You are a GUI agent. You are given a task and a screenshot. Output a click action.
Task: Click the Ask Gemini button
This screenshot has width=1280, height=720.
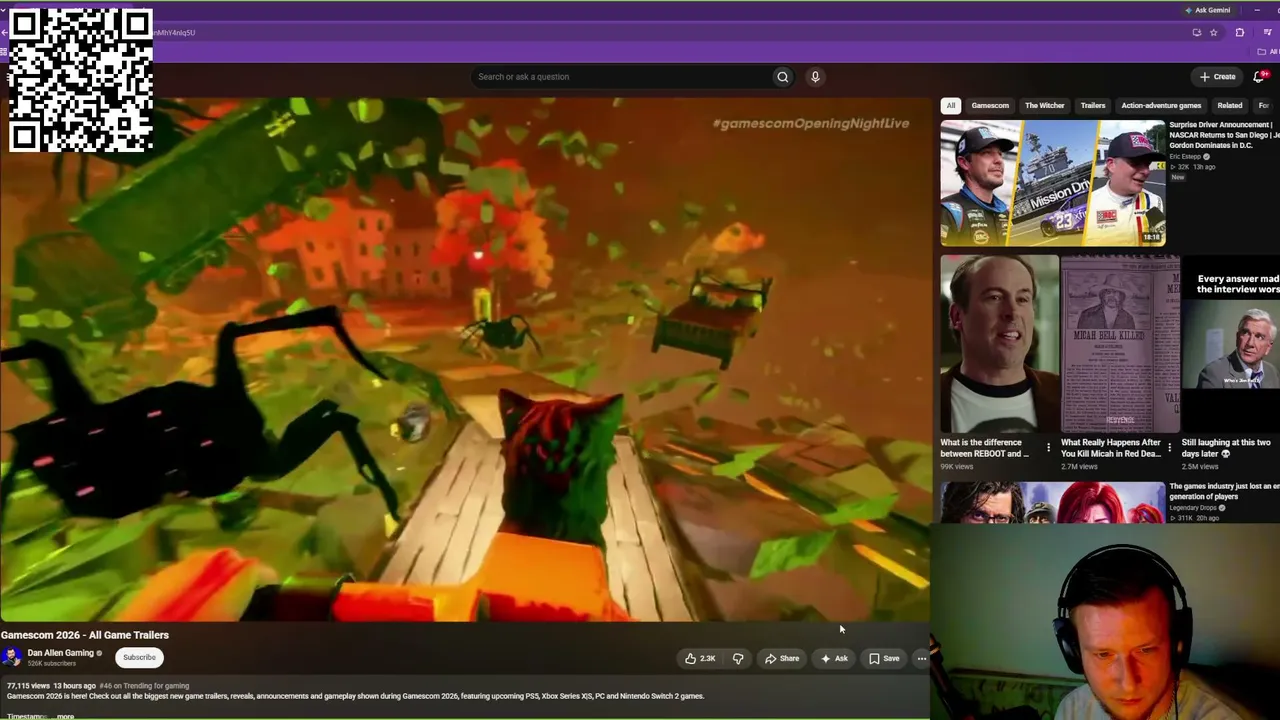point(1207,10)
